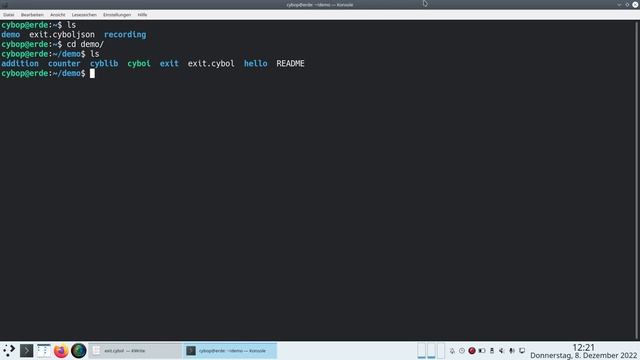The width and height of the screenshot is (640, 360).
Task: Open the audio volume tray icon
Action: [502, 351]
